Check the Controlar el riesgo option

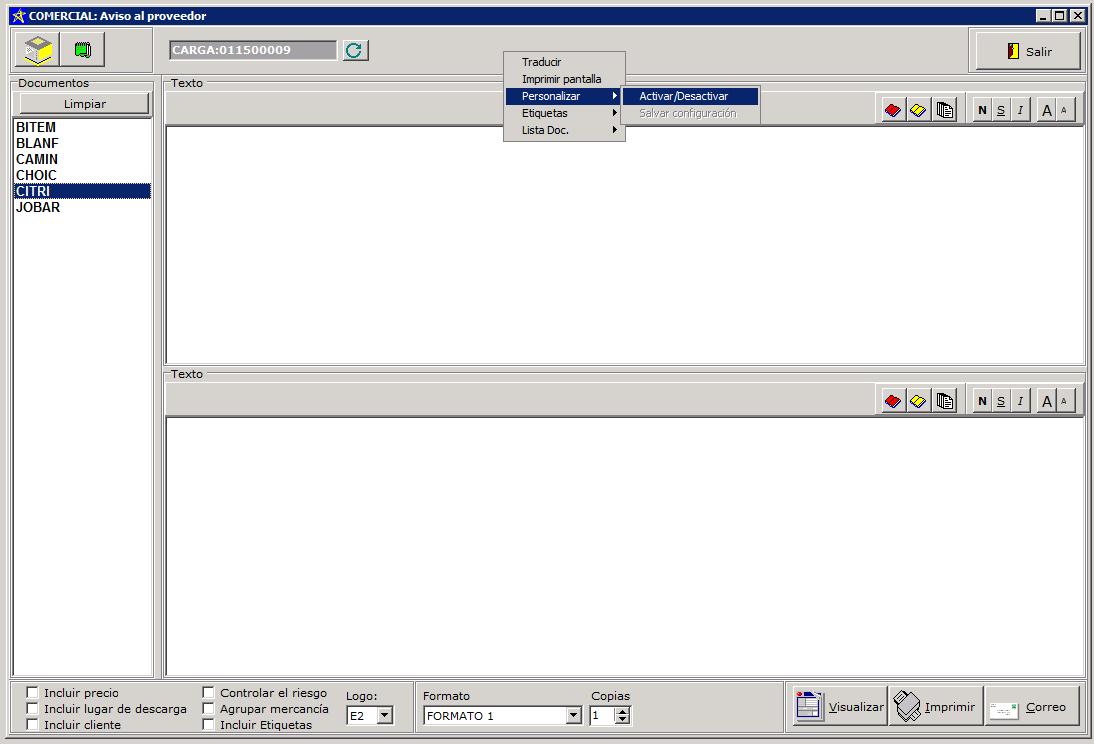tap(209, 692)
